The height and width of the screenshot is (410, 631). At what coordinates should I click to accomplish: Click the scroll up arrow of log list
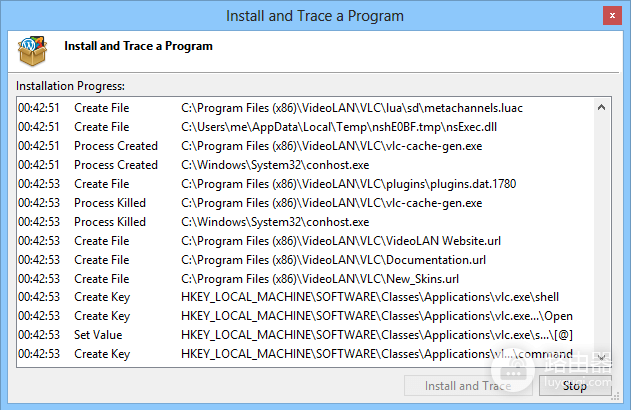tap(601, 107)
